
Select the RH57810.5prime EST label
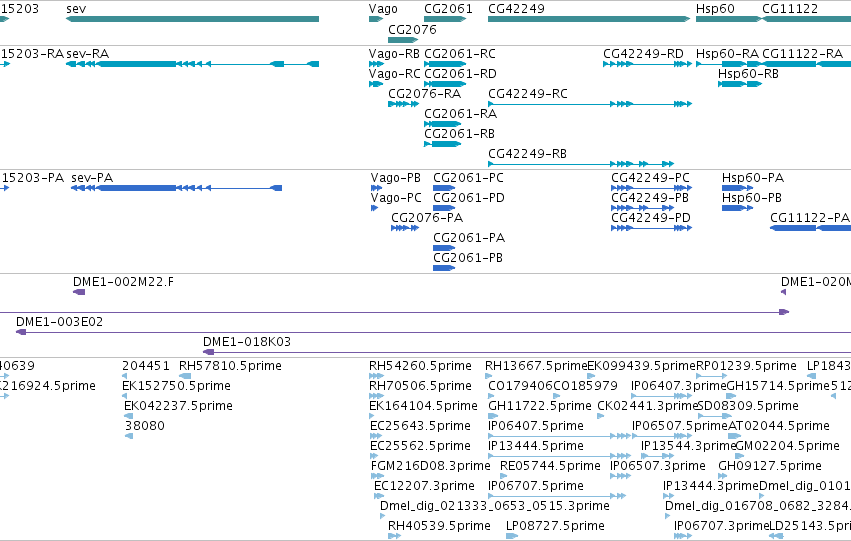coord(230,366)
